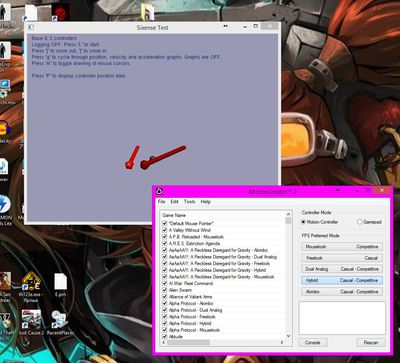Choose the Freelook Casual mode button
This screenshot has width=400, height=363.
point(342,258)
